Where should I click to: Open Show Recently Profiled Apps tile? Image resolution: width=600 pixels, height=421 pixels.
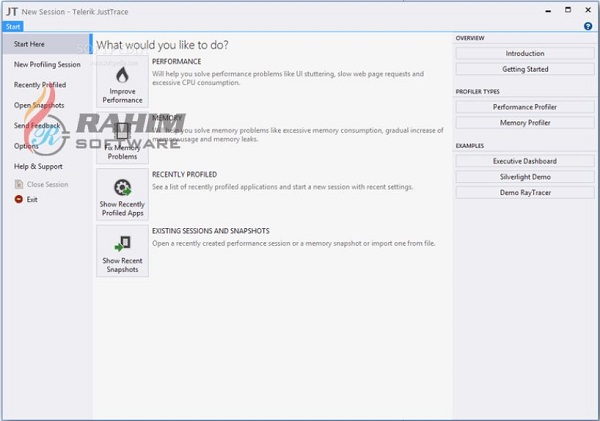tap(122, 194)
